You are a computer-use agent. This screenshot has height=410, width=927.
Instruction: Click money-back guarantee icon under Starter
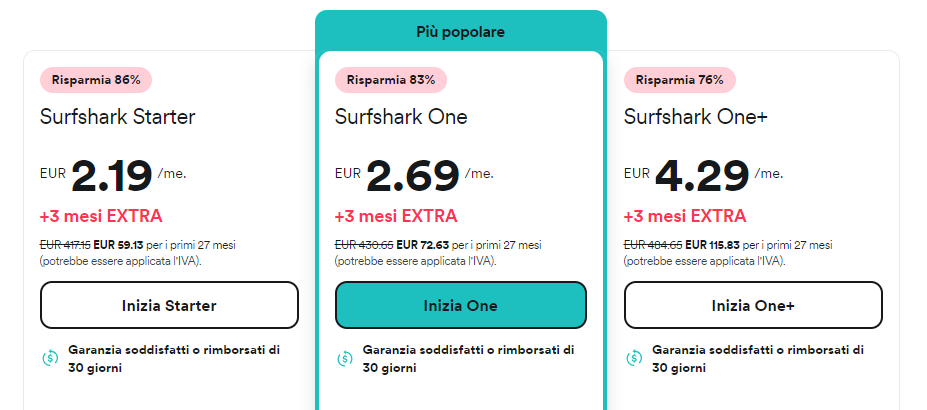click(x=49, y=358)
